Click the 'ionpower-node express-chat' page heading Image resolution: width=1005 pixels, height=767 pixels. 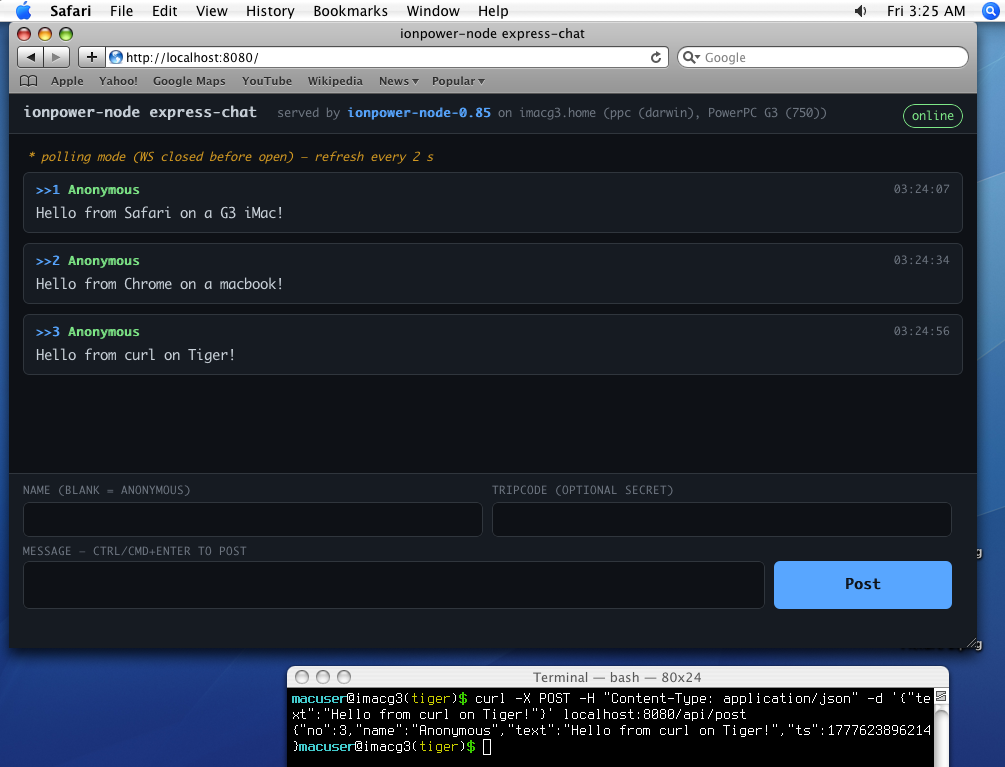[x=140, y=112]
